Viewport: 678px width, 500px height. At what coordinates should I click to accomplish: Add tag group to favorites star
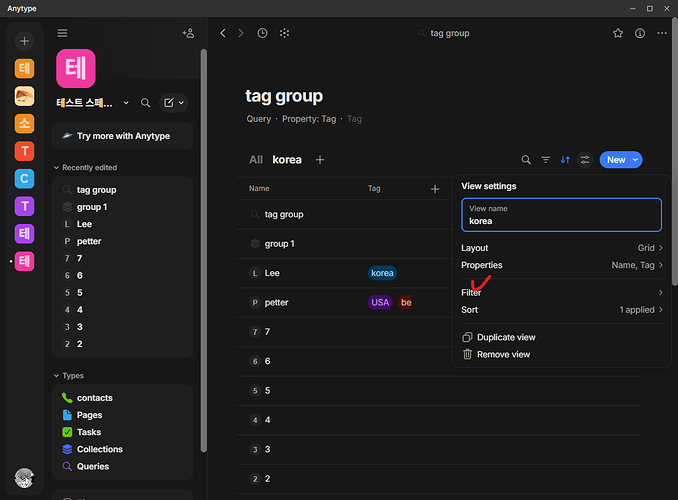(618, 33)
